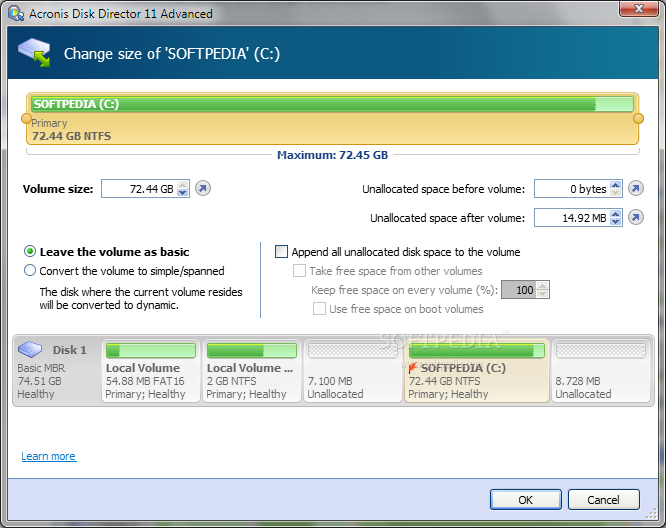Click the Disk 1 drive icon
This screenshot has height=528, width=666.
(x=30, y=349)
